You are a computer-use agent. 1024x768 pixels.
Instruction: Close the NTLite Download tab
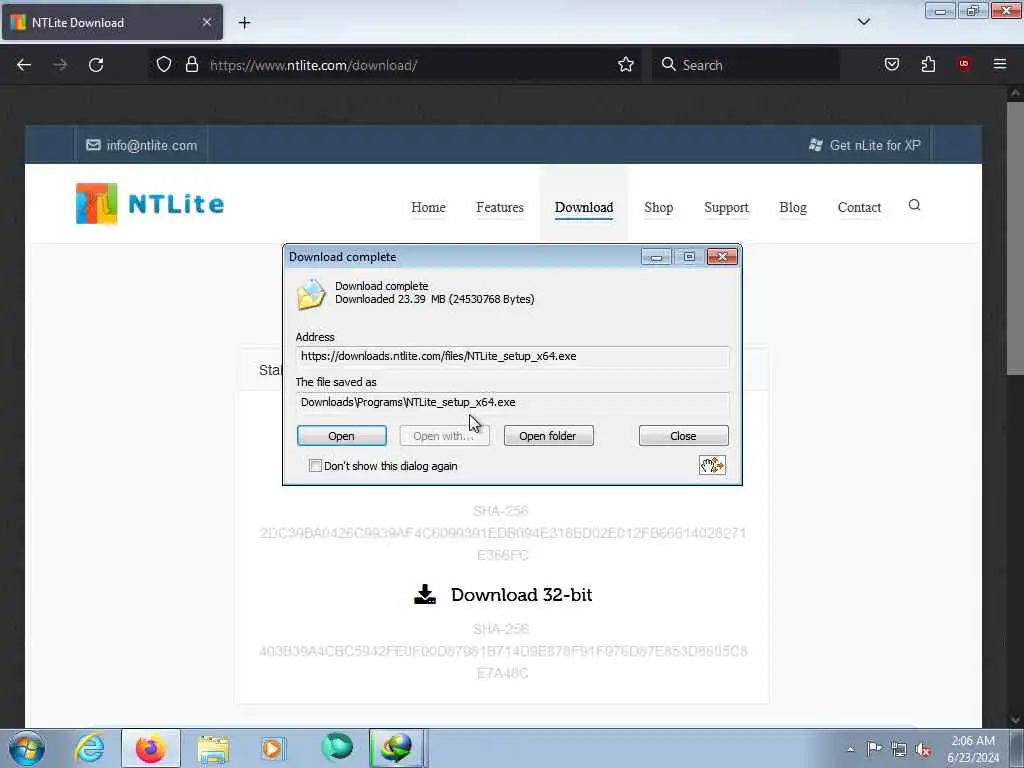click(206, 22)
